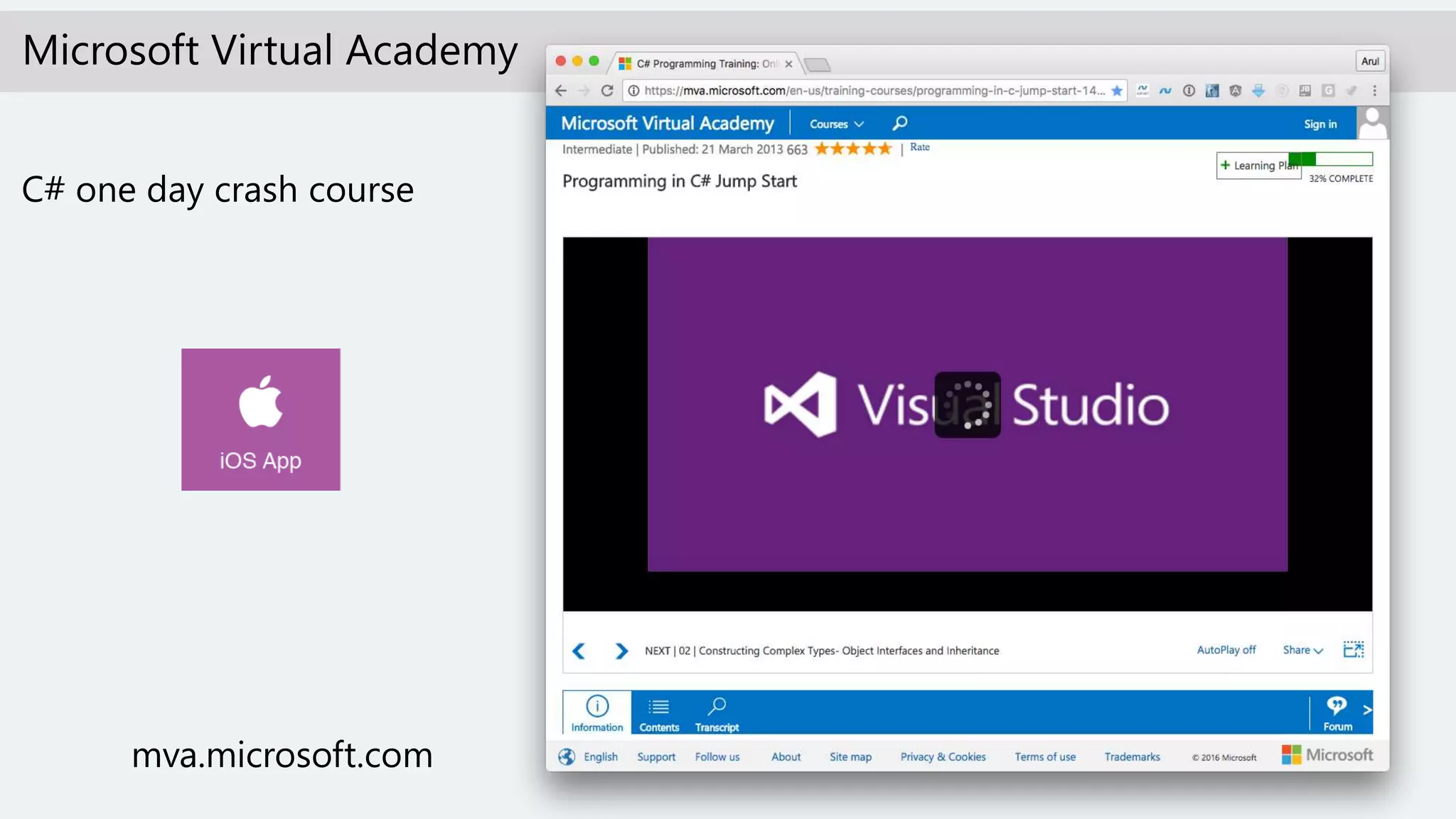Toggle AutoPlay off setting
The image size is (1456, 819).
point(1226,650)
